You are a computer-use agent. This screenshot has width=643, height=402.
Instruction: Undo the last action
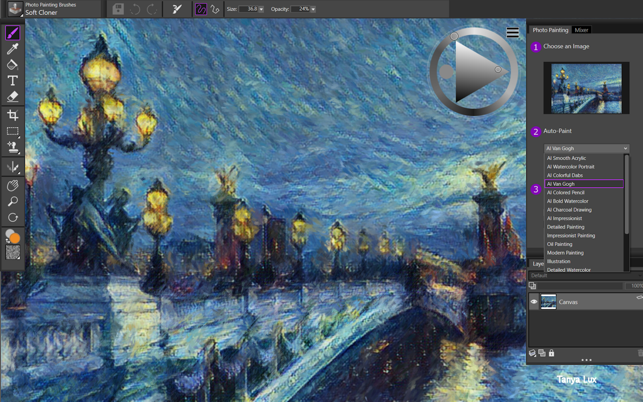coord(135,9)
